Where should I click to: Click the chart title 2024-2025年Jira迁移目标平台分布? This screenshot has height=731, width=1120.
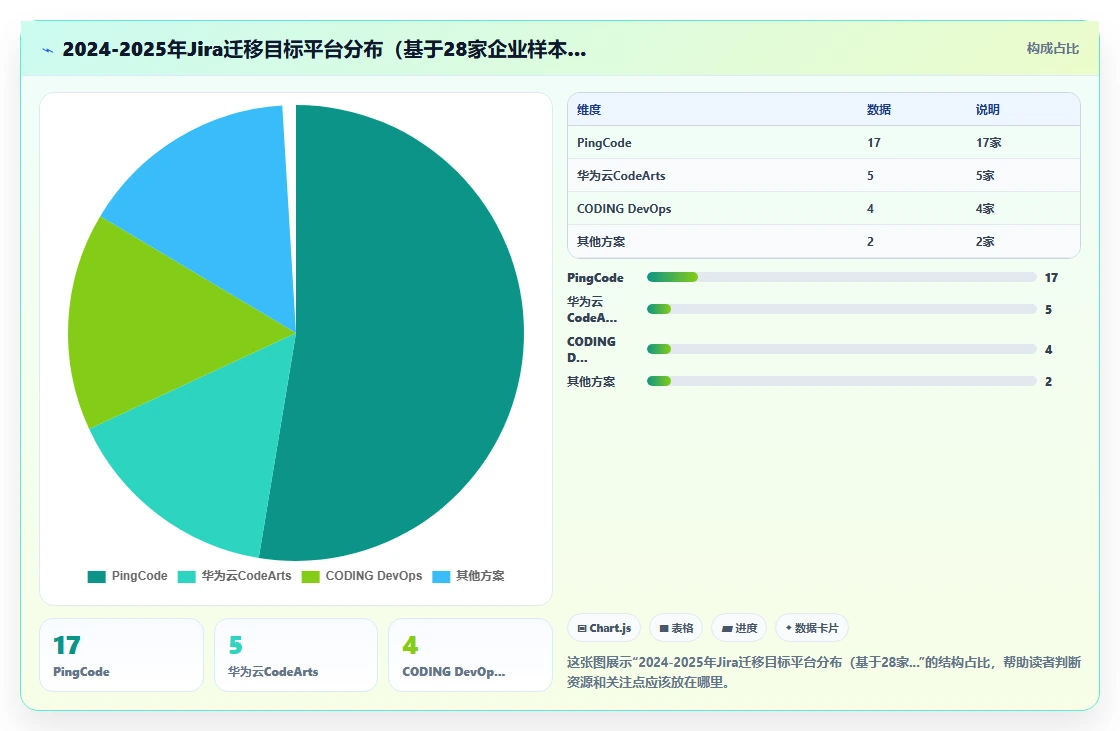click(324, 49)
